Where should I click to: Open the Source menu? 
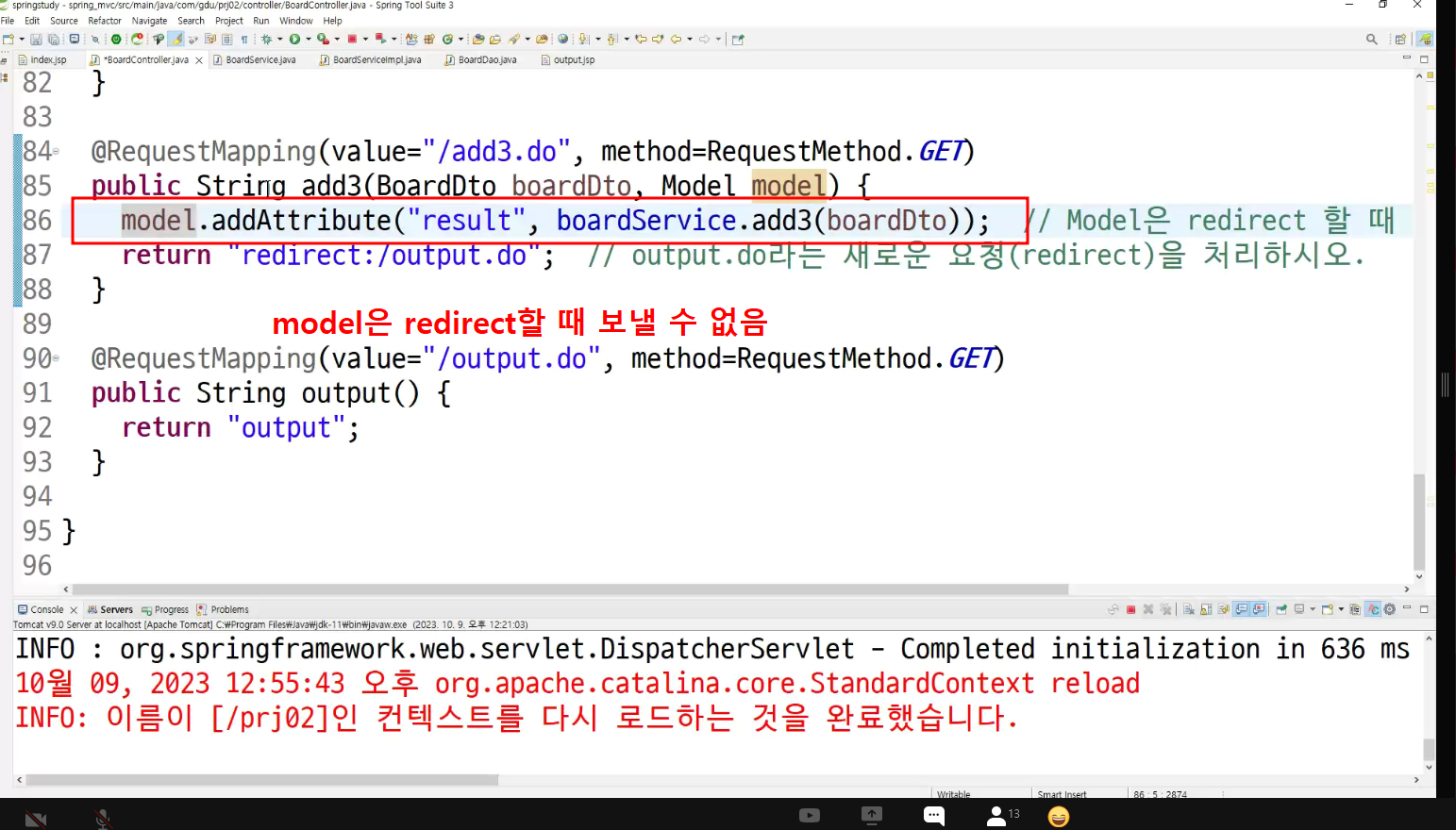tap(64, 20)
